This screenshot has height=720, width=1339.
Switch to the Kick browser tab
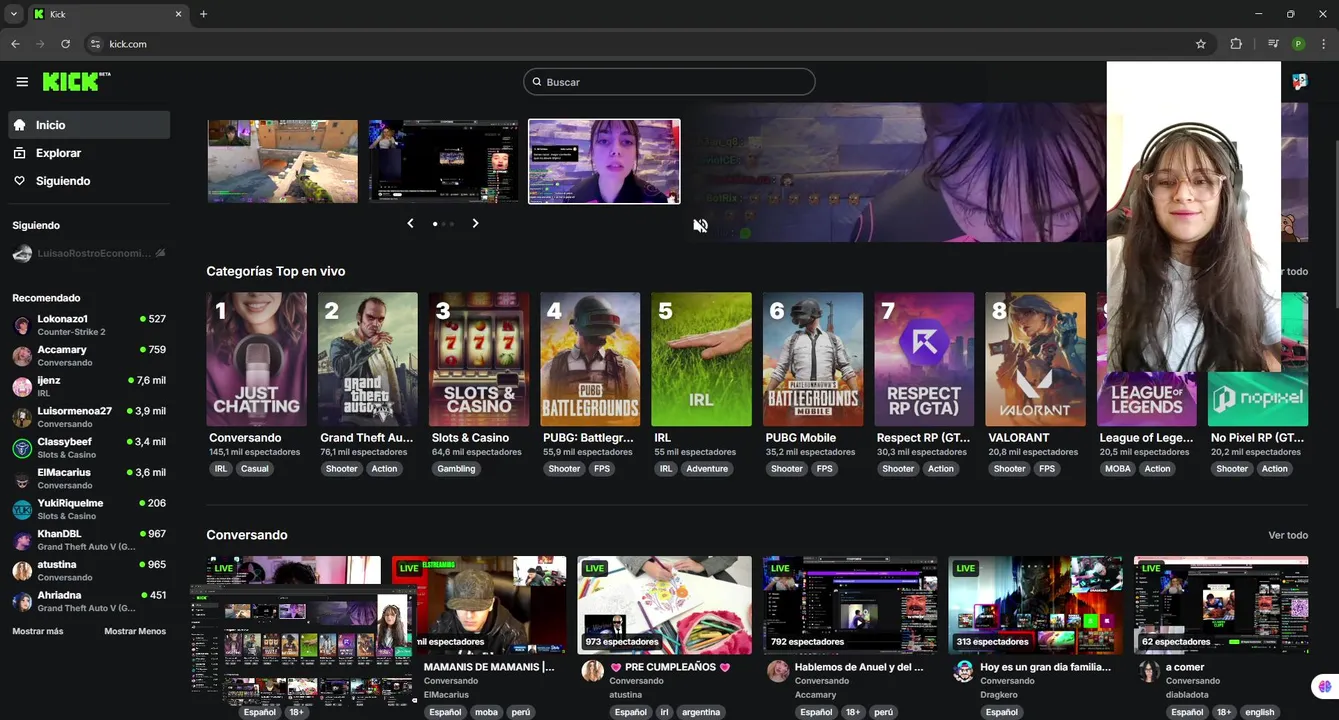(108, 14)
